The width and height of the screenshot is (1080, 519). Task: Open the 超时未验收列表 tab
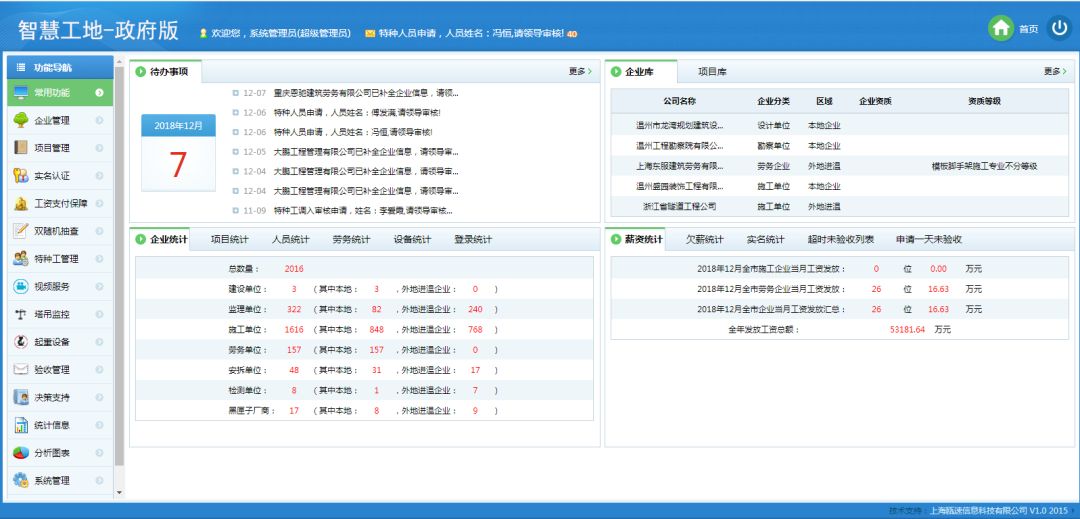840,240
